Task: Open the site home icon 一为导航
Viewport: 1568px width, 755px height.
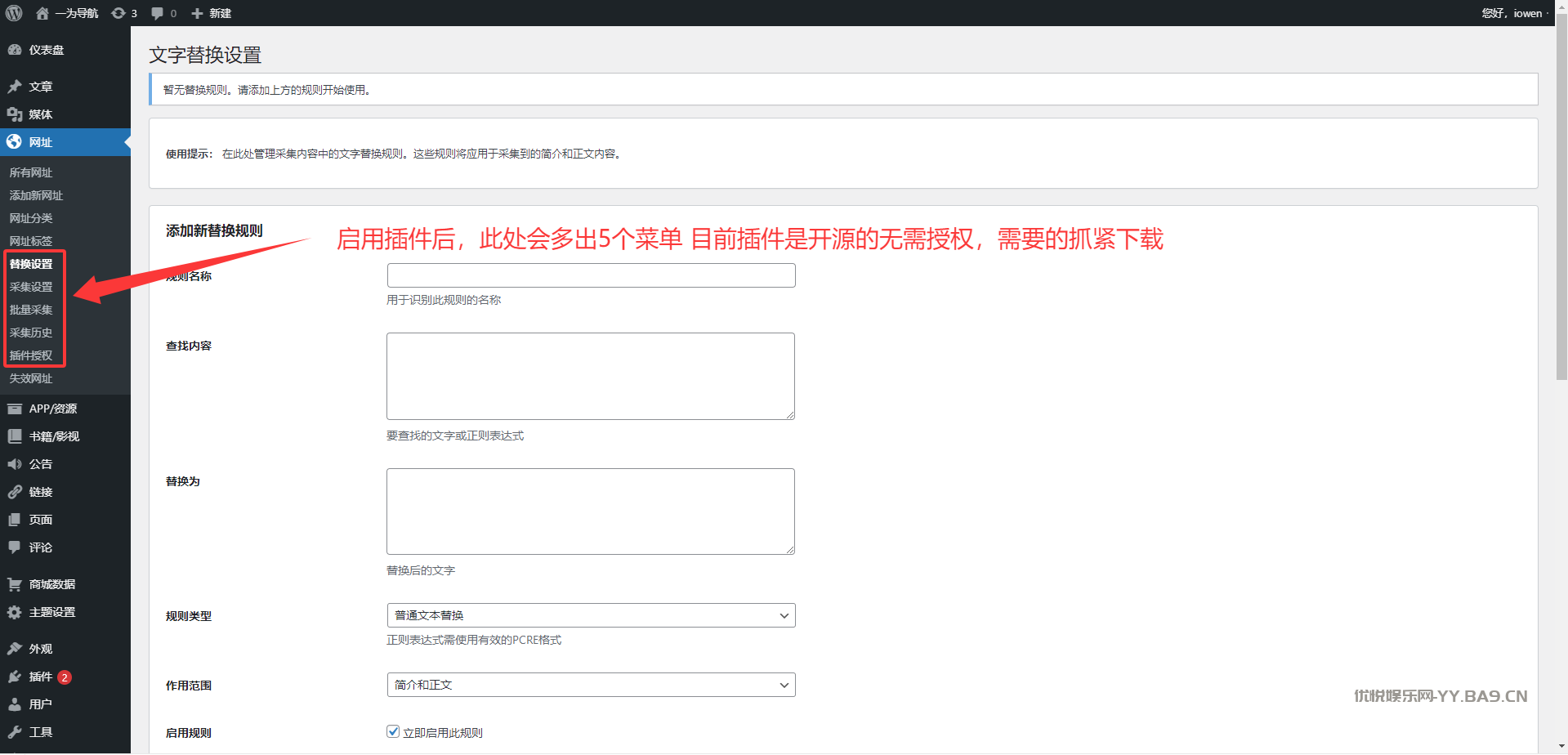Action: pos(42,13)
